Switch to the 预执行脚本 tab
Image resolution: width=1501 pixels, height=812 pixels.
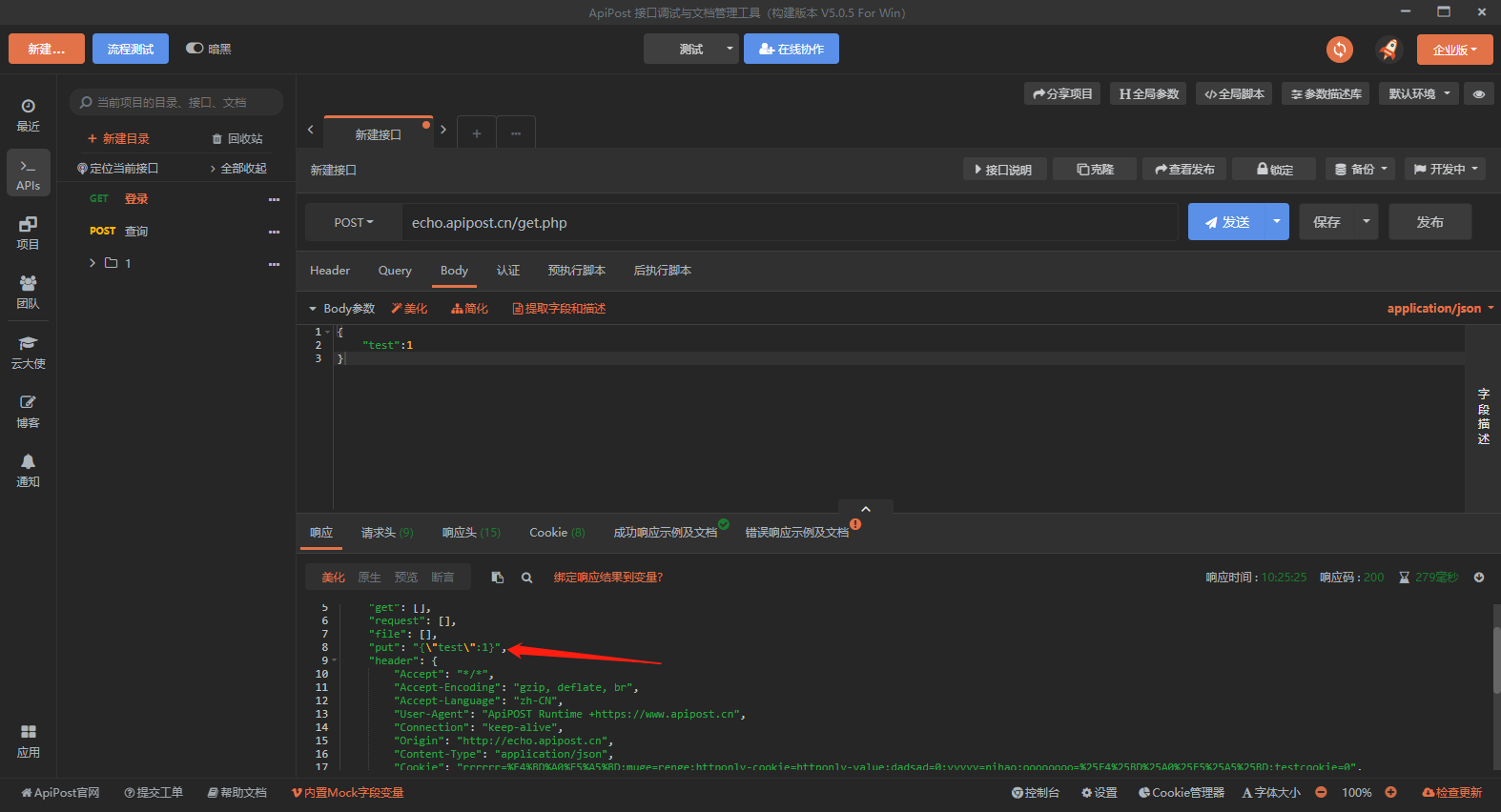coord(577,271)
